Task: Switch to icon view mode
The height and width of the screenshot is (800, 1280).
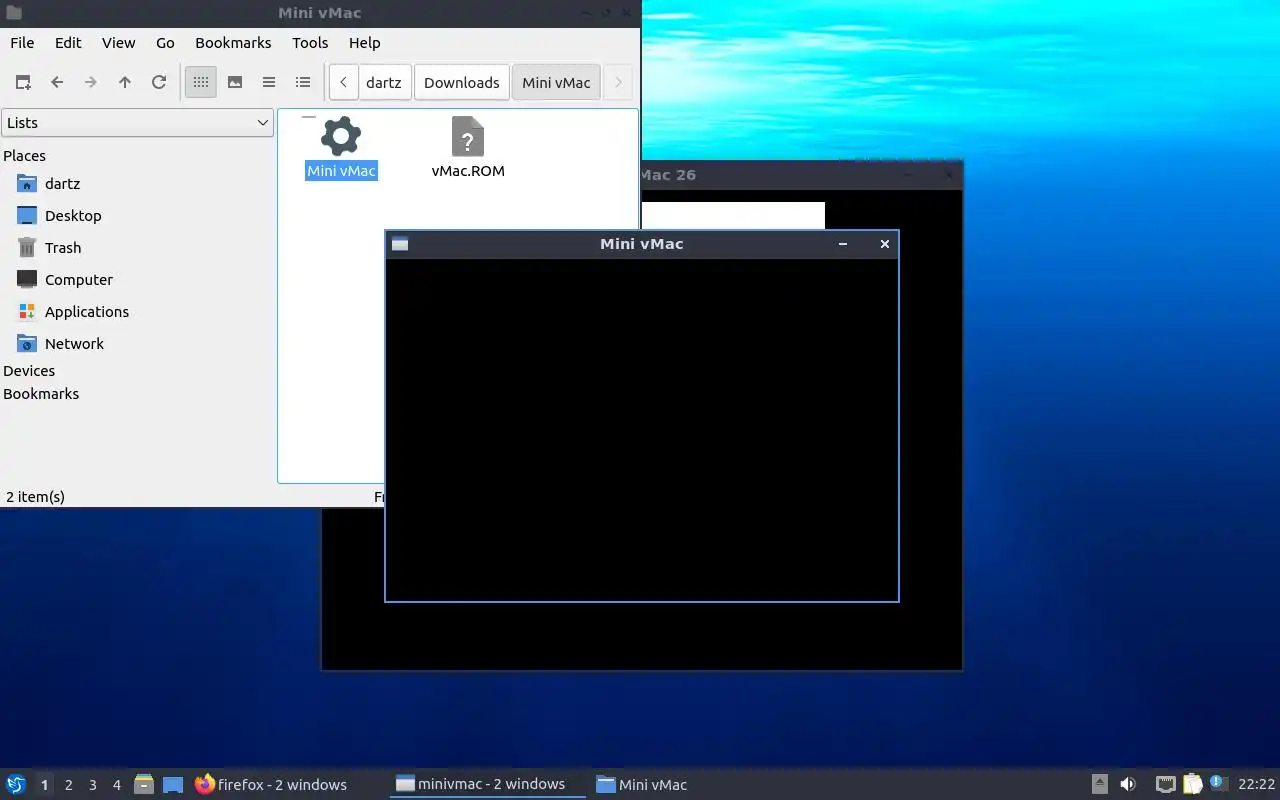Action: 201,82
